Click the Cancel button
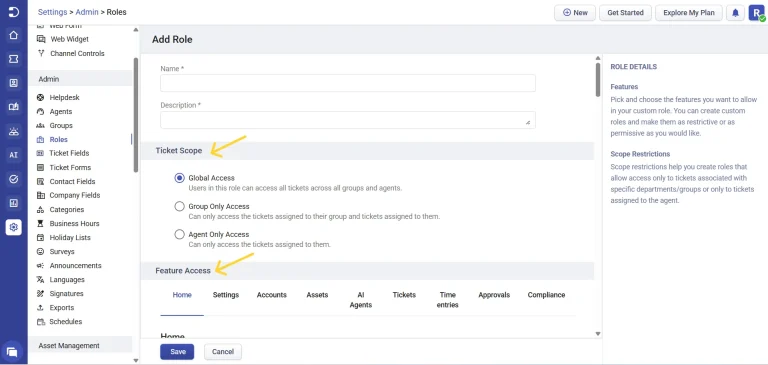This screenshot has height=365, width=768. click(x=223, y=352)
